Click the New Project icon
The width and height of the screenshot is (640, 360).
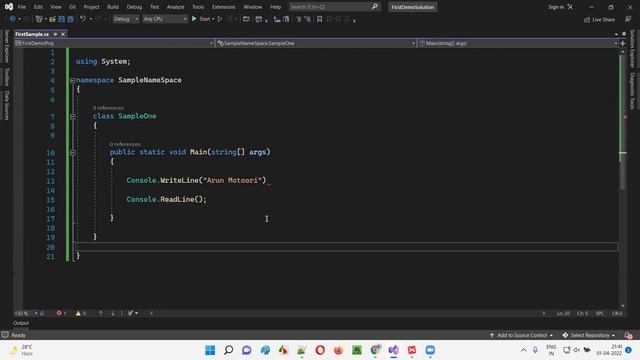click(39, 19)
